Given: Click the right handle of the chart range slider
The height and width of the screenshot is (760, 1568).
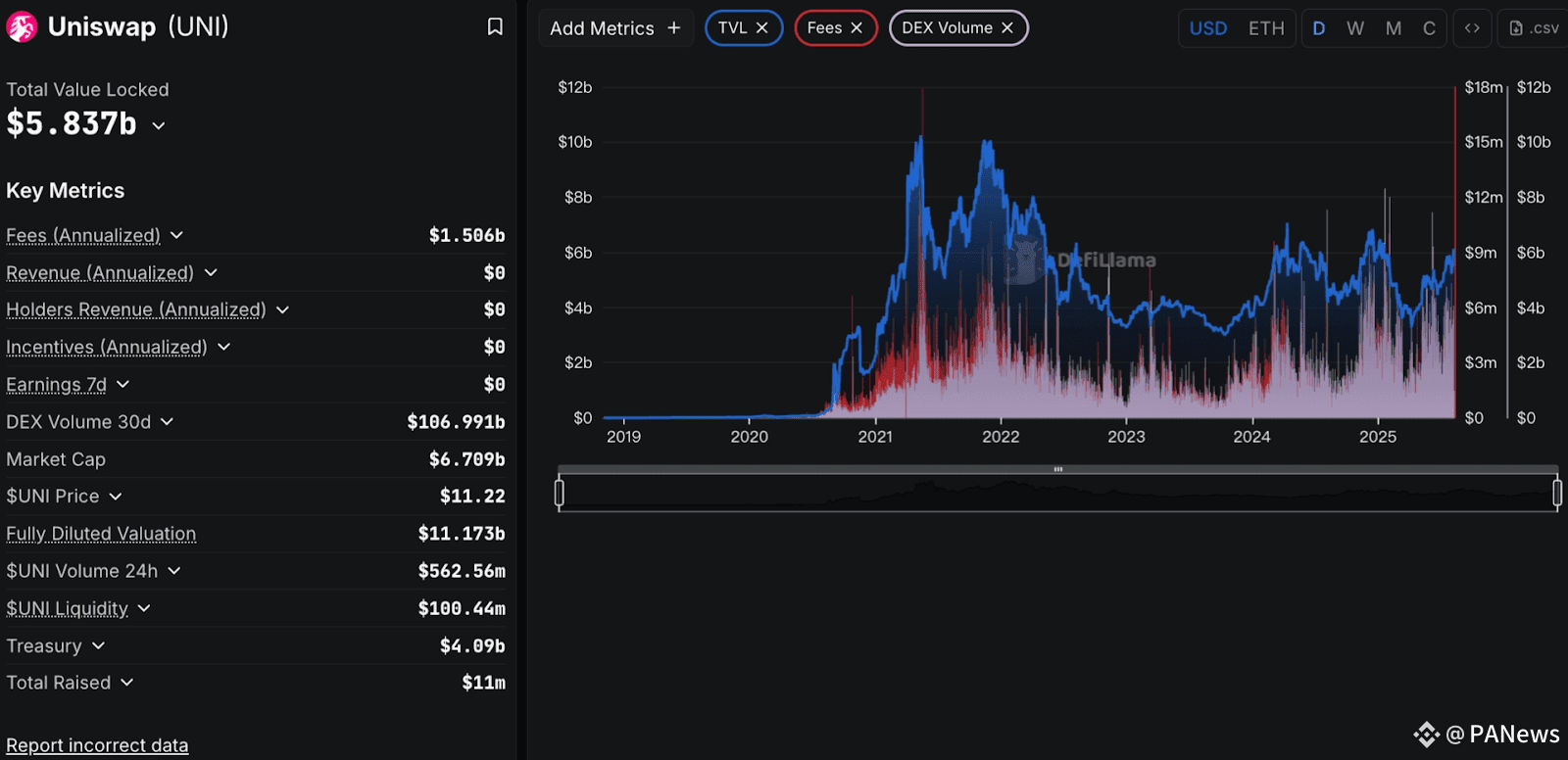Looking at the screenshot, I should pyautogui.click(x=1557, y=492).
